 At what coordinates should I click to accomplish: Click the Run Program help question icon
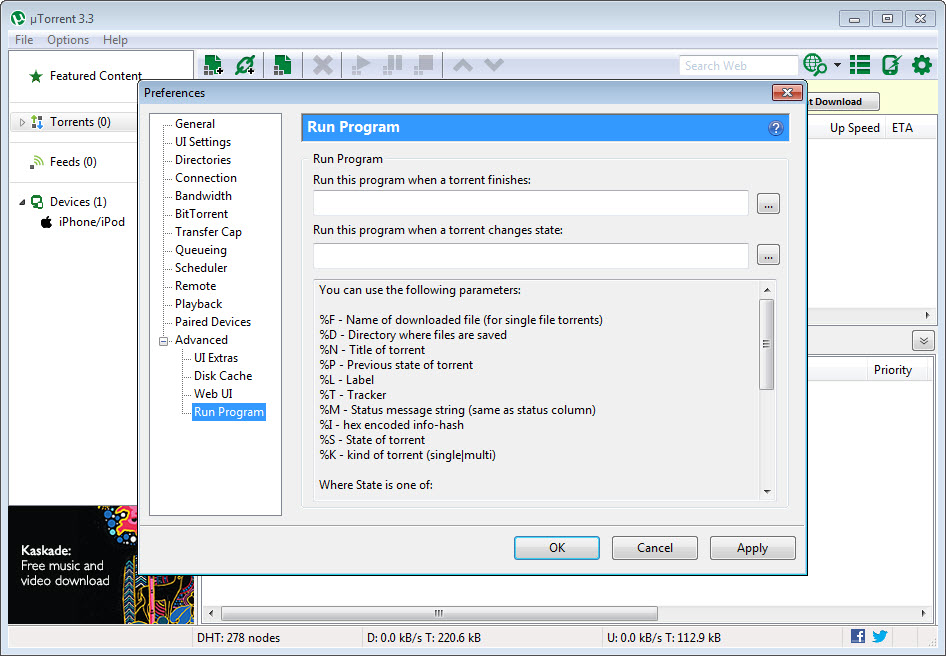tap(776, 128)
